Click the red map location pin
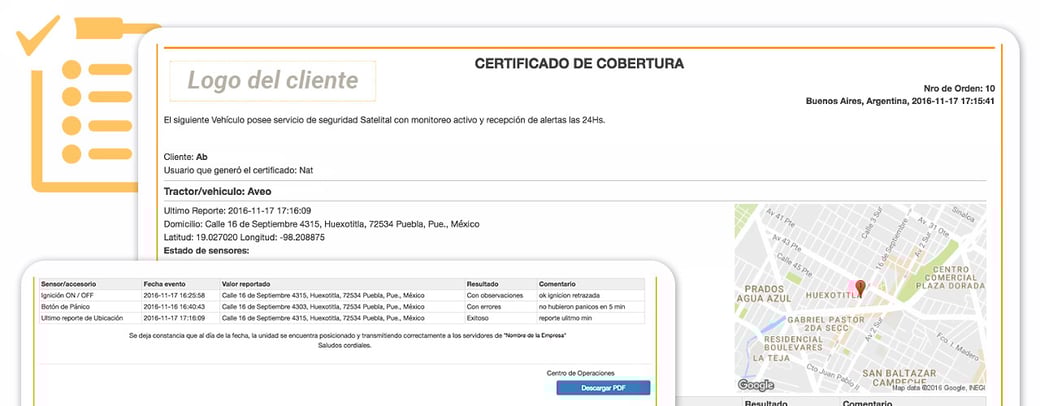 [860, 288]
